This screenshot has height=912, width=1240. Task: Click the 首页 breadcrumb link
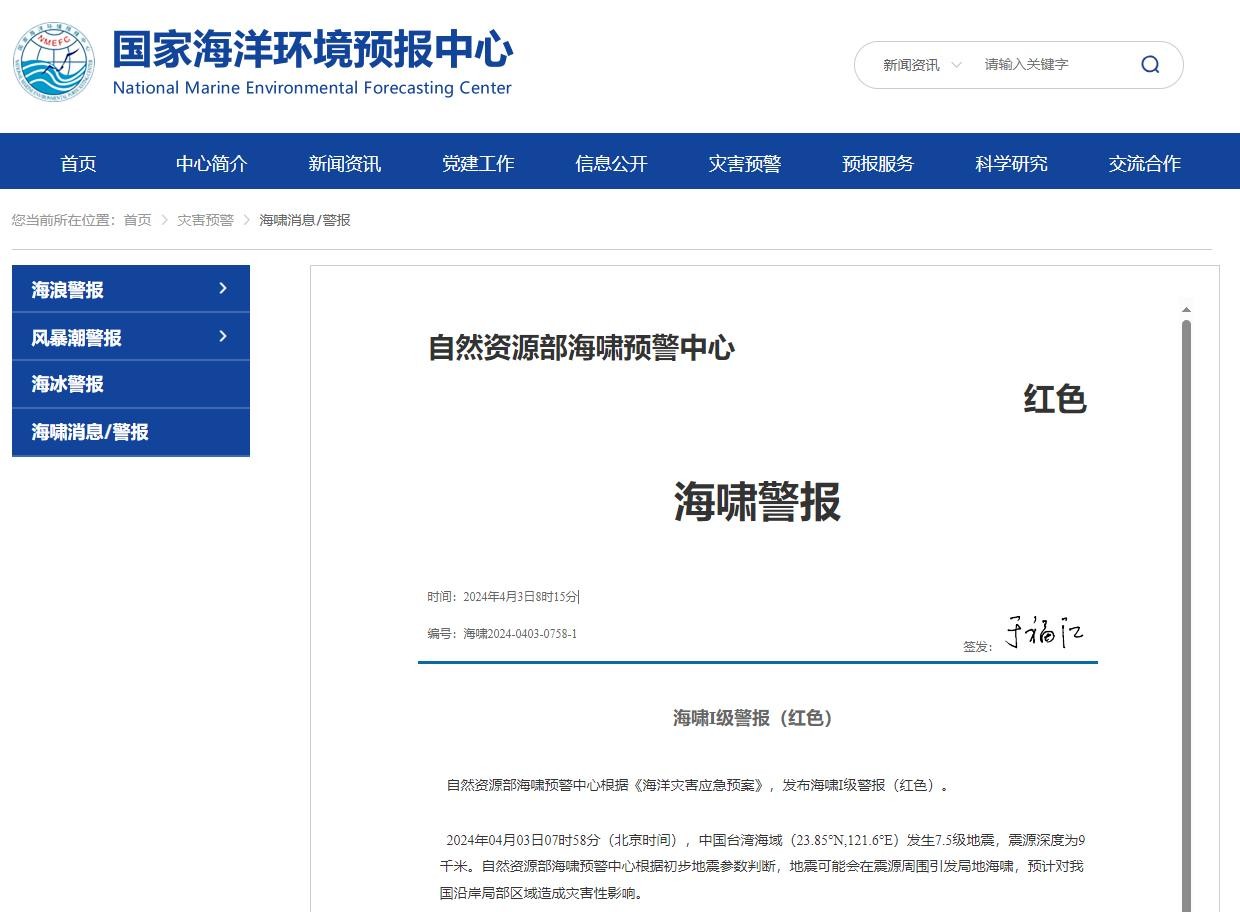pyautogui.click(x=137, y=220)
